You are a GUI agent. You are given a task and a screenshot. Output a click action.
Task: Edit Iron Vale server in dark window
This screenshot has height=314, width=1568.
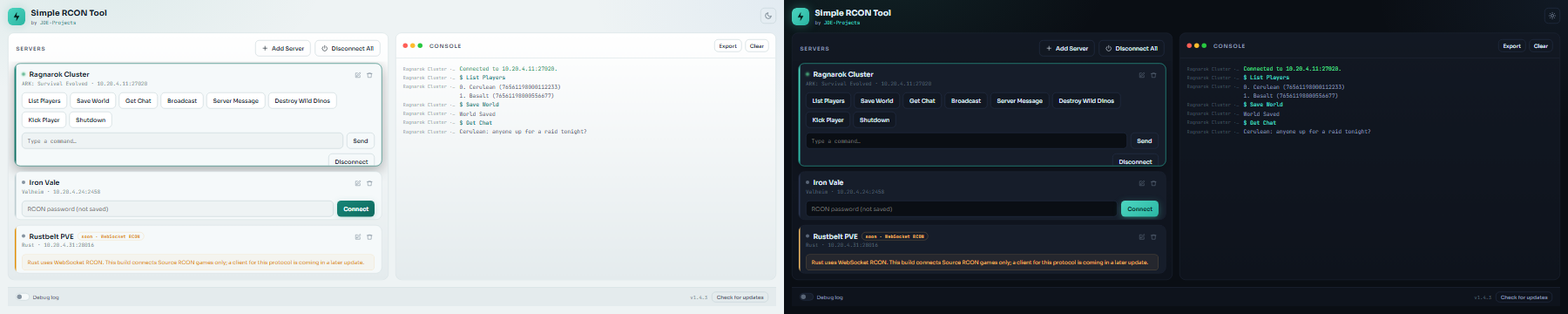1142,183
